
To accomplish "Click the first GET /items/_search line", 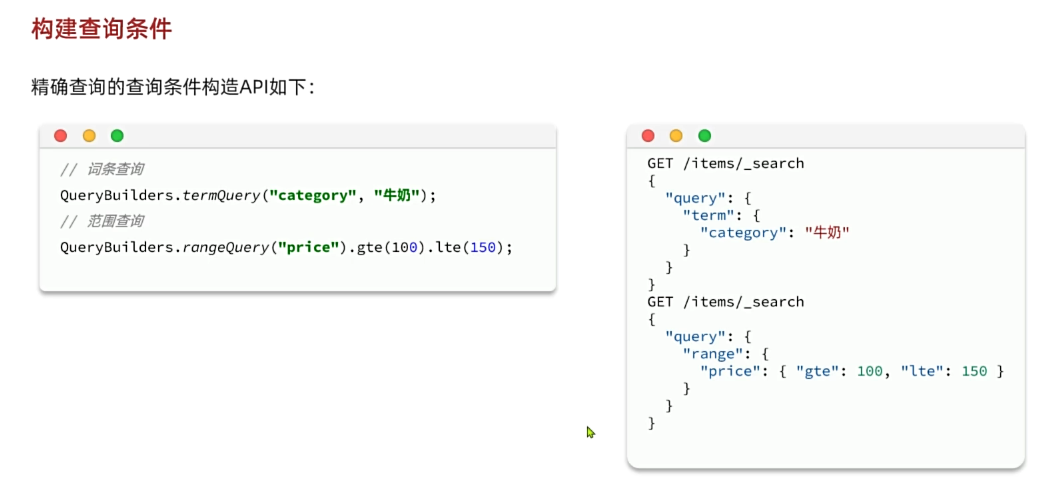I will click(x=725, y=163).
